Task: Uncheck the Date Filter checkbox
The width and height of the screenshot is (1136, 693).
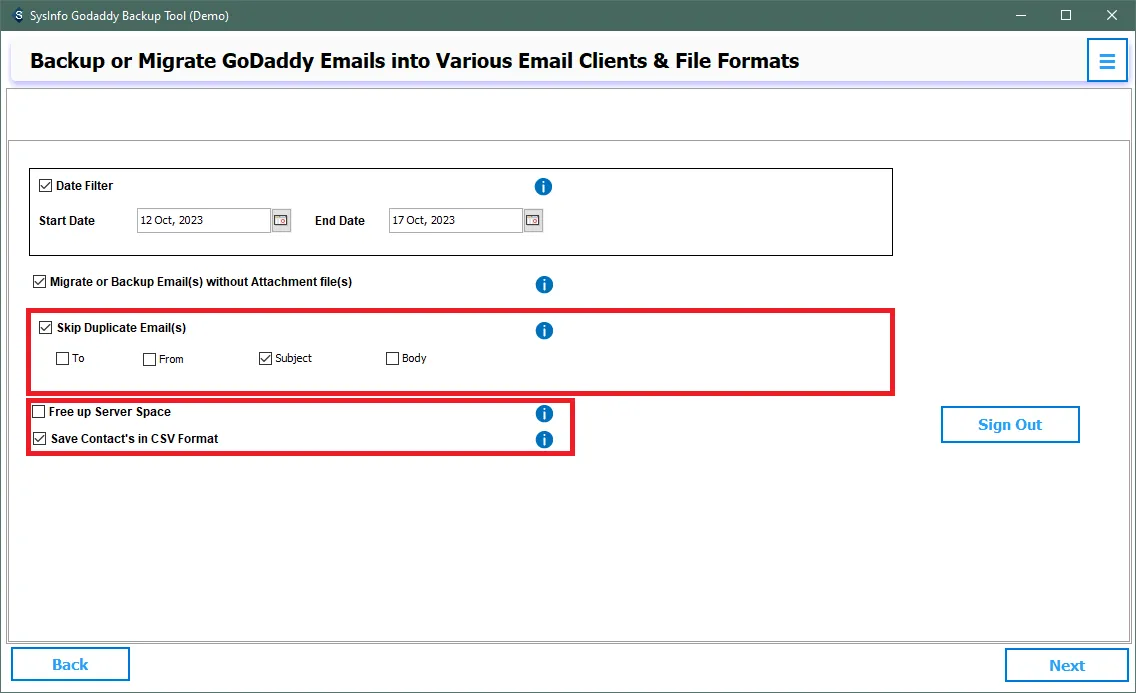Action: tap(46, 185)
